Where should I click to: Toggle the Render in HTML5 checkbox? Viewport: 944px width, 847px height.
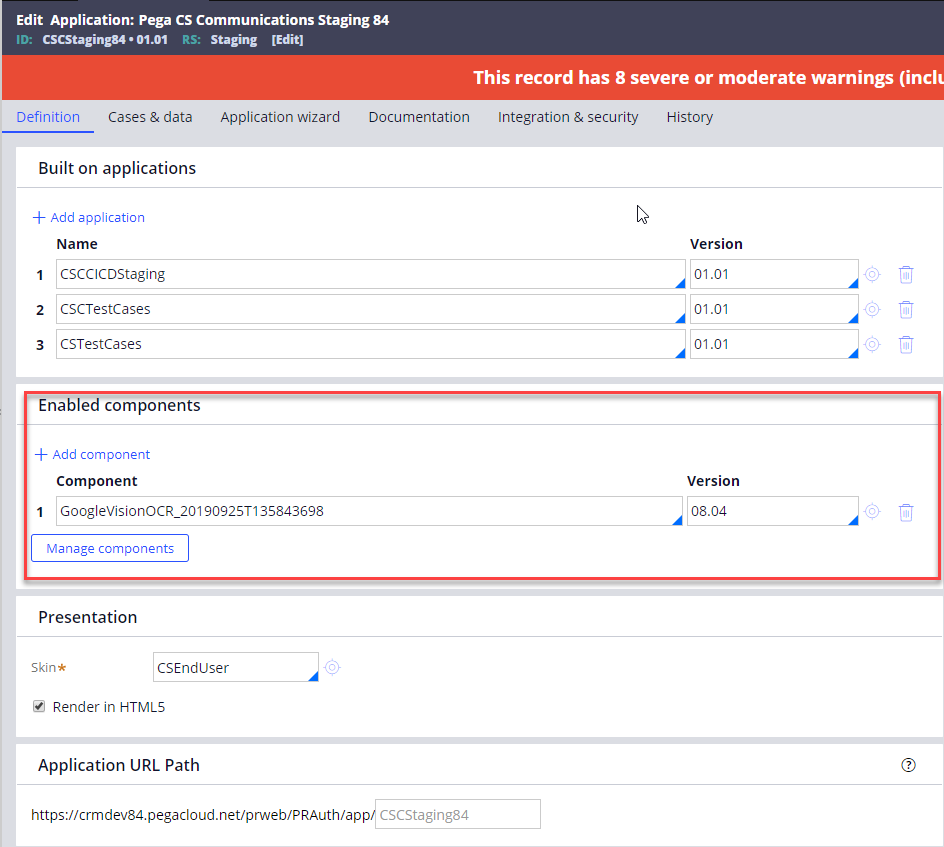(40, 706)
